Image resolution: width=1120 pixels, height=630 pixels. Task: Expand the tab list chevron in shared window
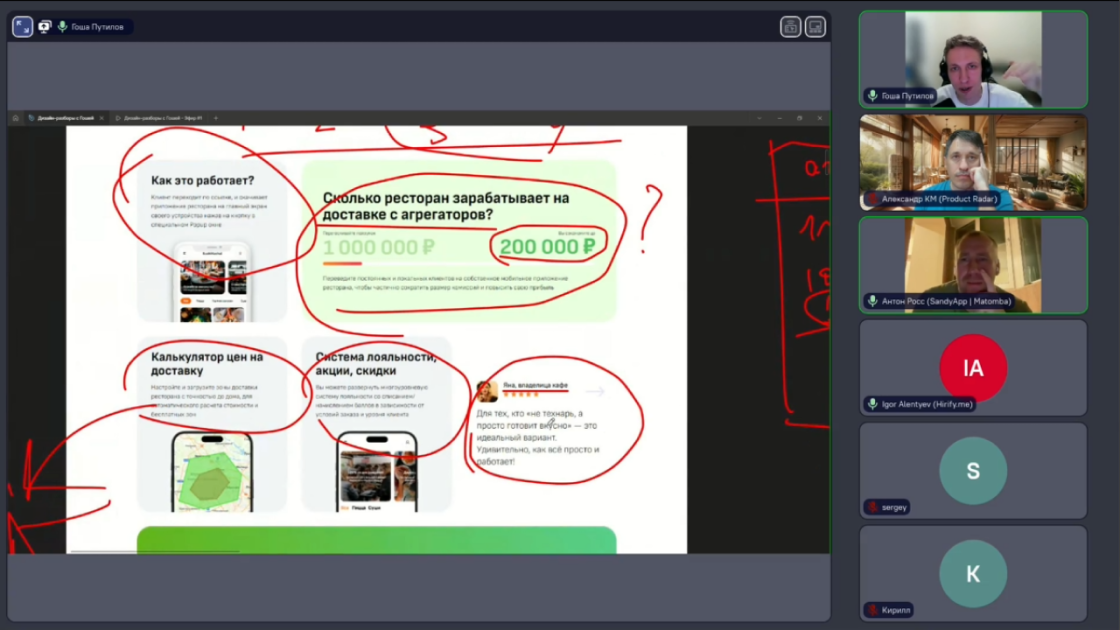click(x=759, y=118)
